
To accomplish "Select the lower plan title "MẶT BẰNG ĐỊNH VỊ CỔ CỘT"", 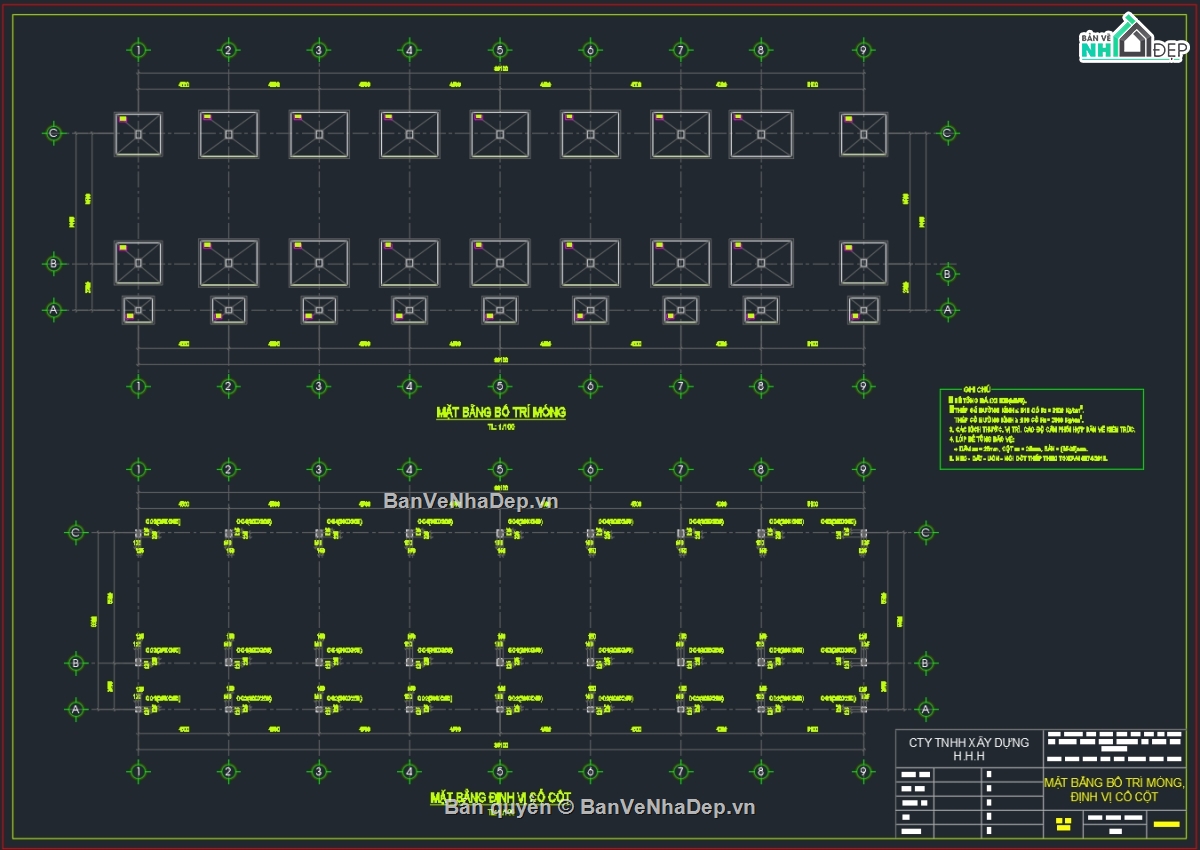I will pyautogui.click(x=500, y=798).
